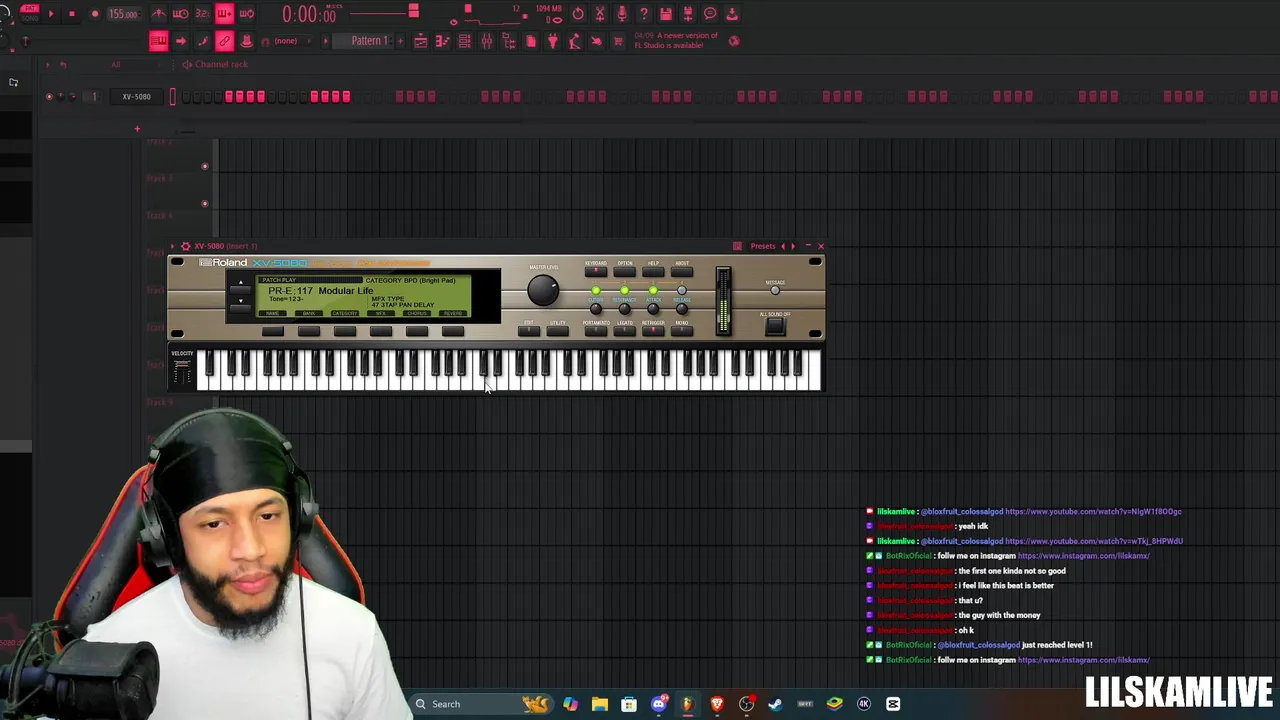Open the plugin picker plug icon

click(x=553, y=41)
